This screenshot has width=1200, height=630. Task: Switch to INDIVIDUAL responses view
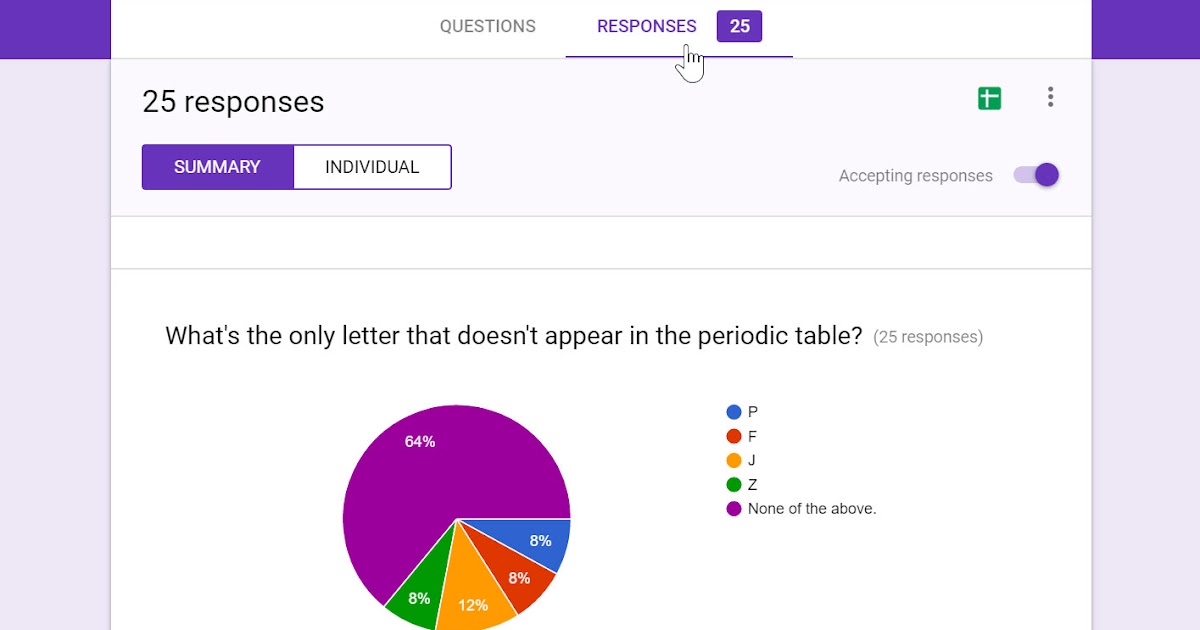(372, 167)
